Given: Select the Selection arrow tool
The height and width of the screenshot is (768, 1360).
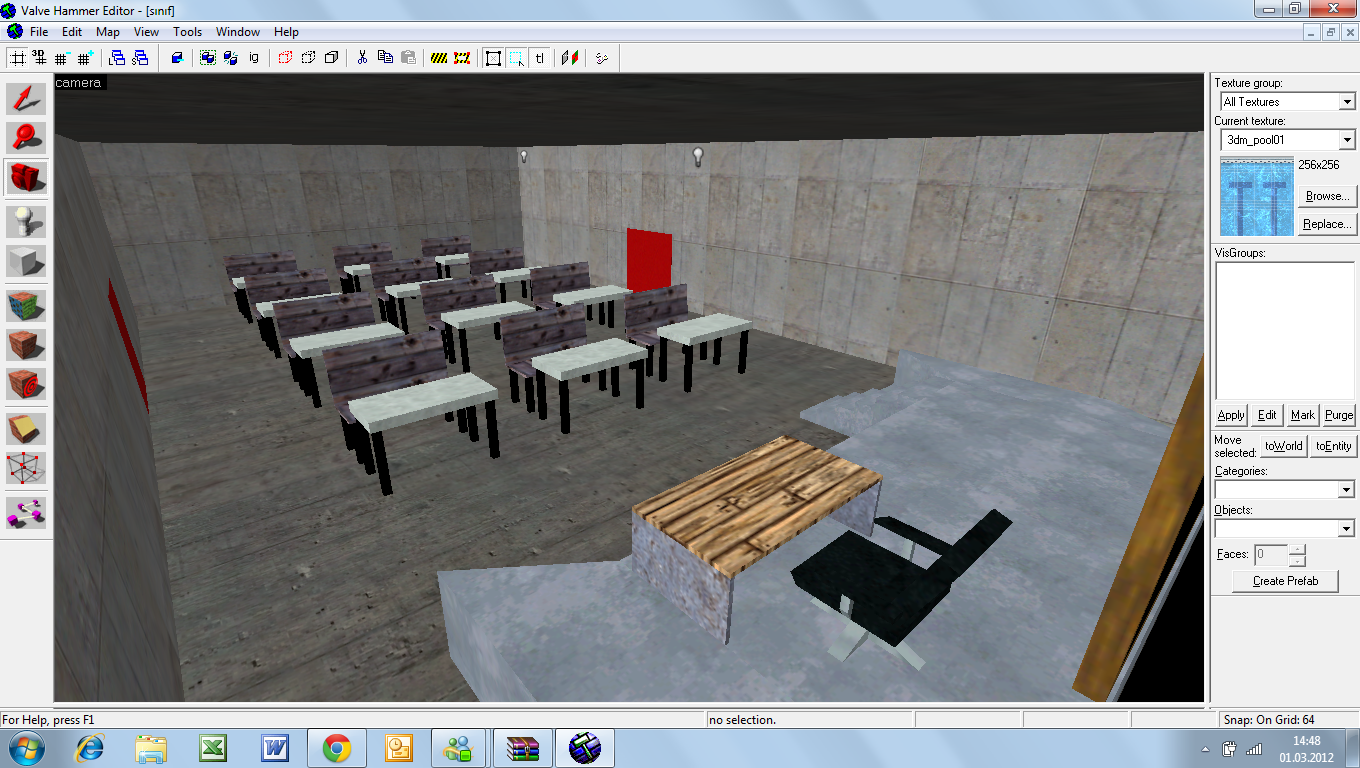Looking at the screenshot, I should pyautogui.click(x=26, y=98).
